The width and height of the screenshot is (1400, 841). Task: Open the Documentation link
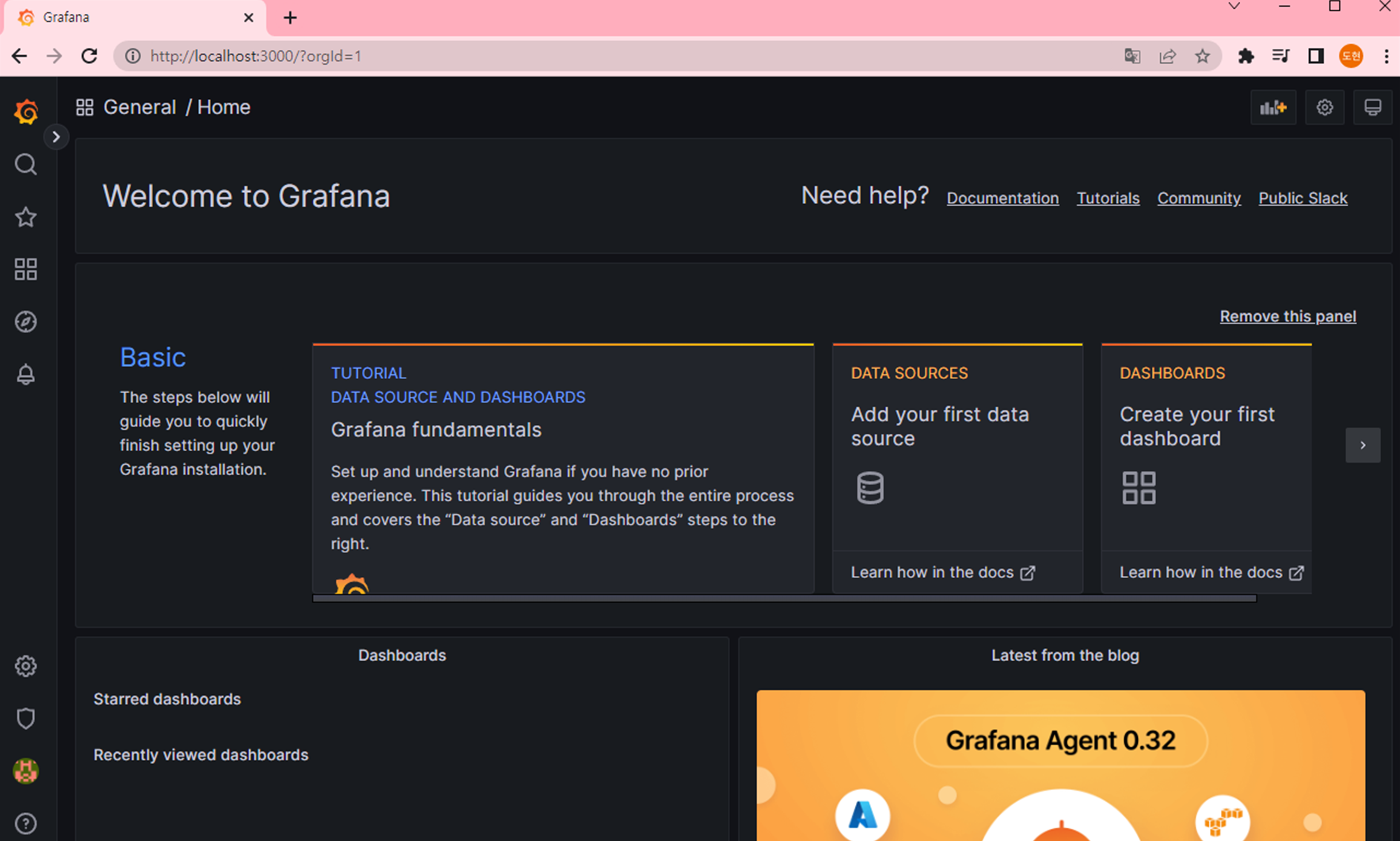pos(1003,198)
